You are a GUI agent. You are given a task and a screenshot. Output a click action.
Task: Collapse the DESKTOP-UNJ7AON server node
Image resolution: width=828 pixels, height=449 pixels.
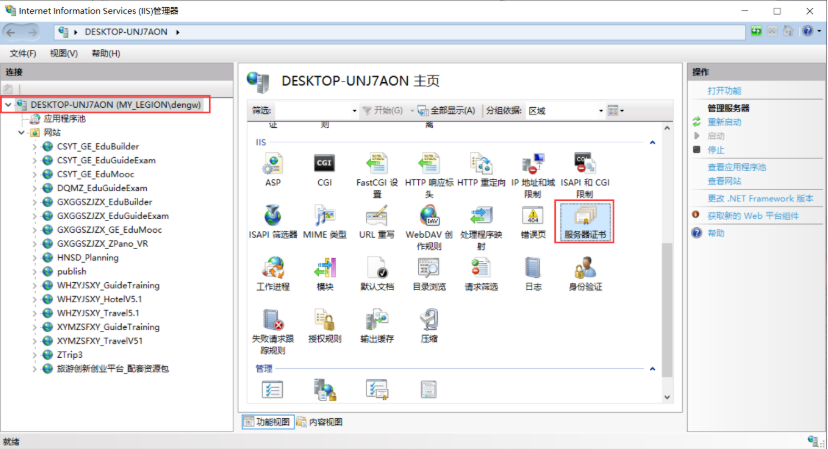8,105
